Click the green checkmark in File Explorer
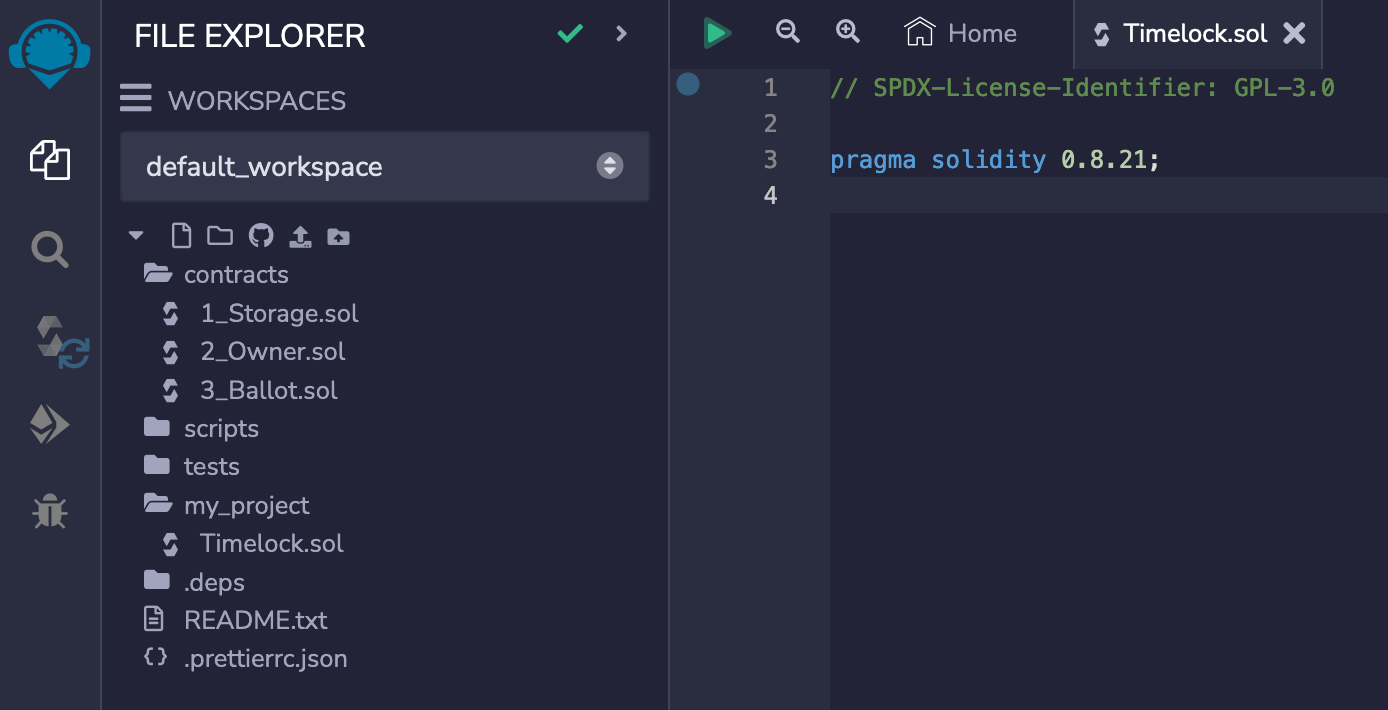1388x710 pixels. coord(569,32)
